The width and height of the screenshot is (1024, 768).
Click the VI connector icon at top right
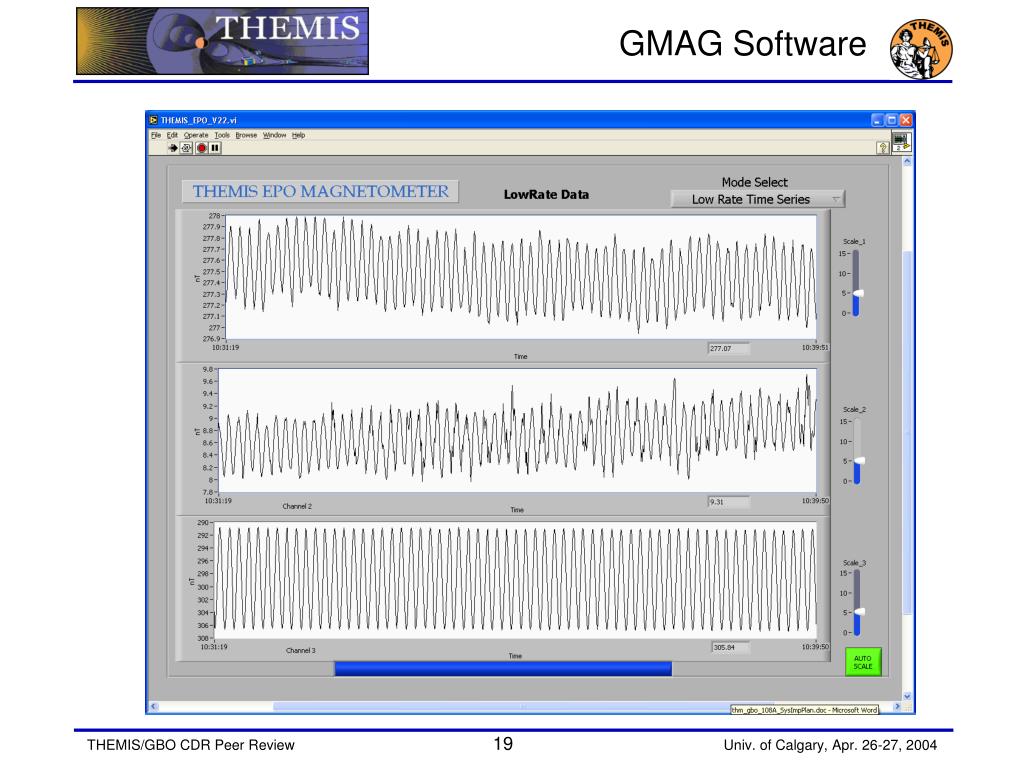pyautogui.click(x=901, y=141)
